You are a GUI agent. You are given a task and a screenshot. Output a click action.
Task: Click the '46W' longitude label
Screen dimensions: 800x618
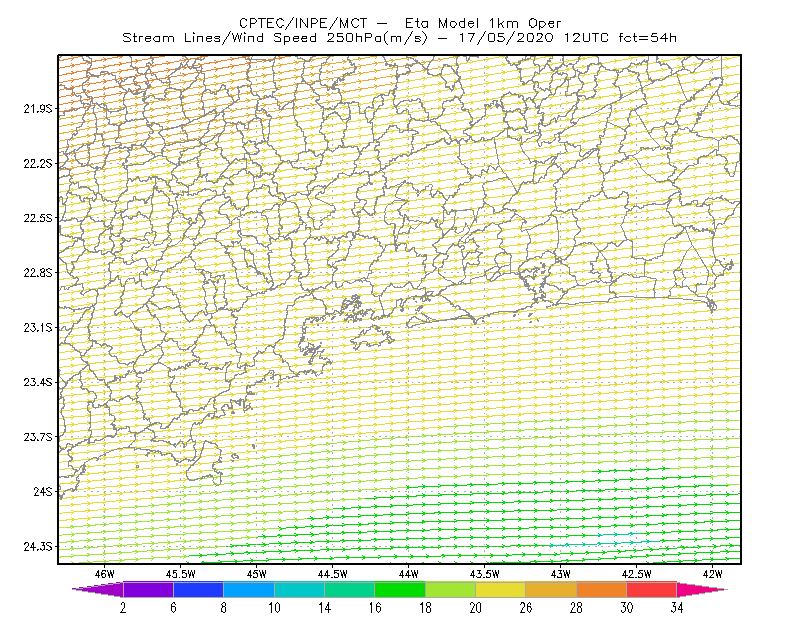[x=105, y=574]
